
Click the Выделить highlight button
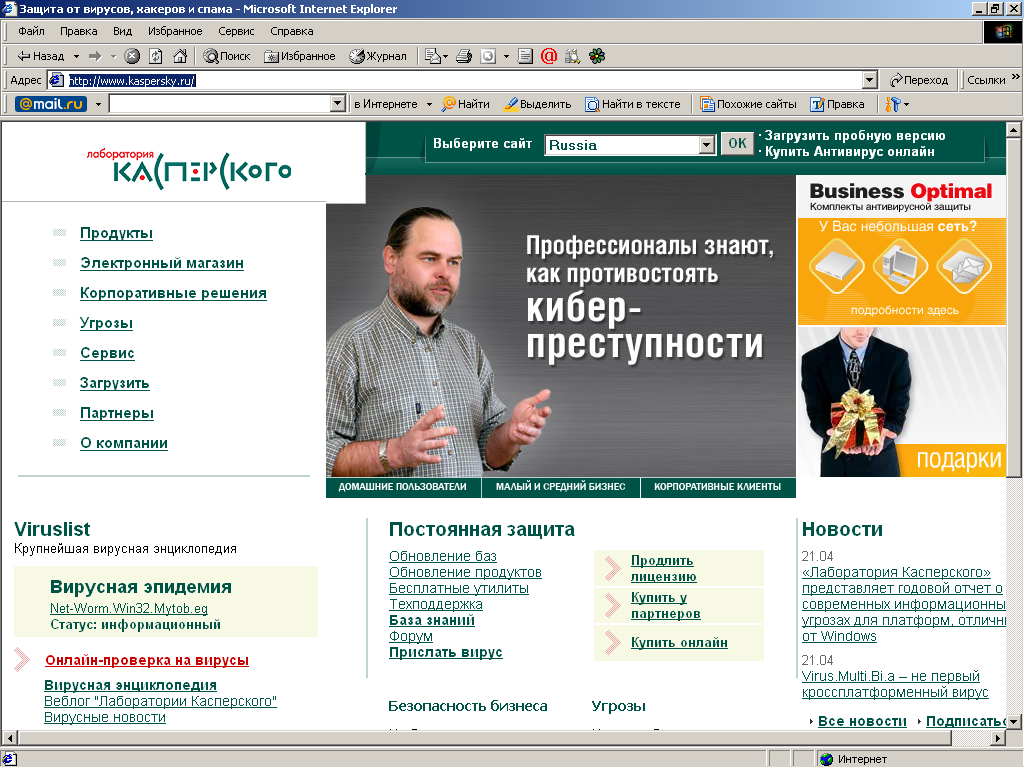(537, 104)
